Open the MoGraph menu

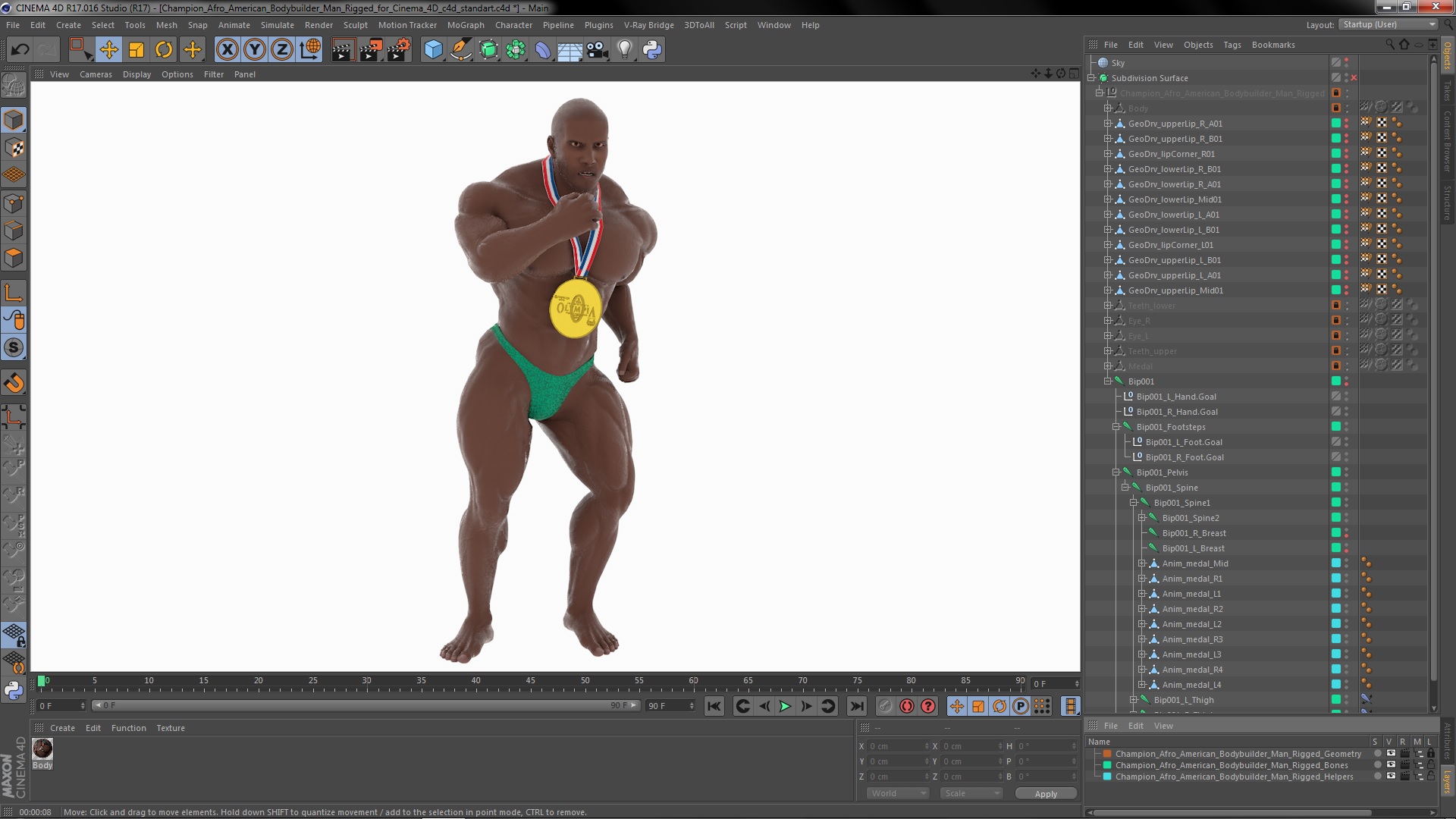tap(466, 25)
